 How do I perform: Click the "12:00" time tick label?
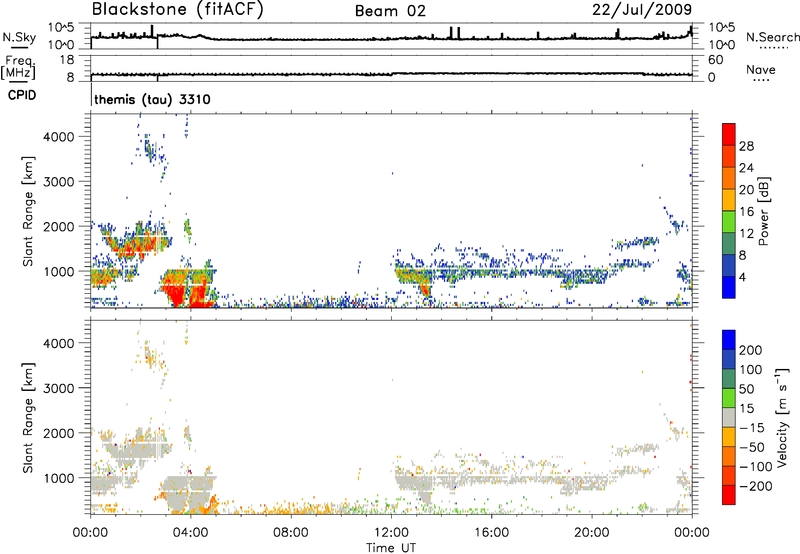pos(391,533)
